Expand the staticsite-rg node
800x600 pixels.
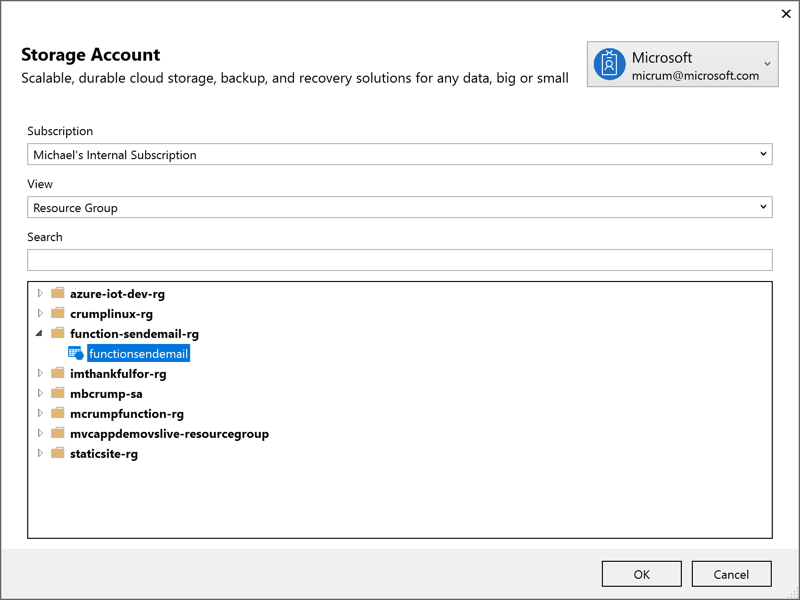40,453
